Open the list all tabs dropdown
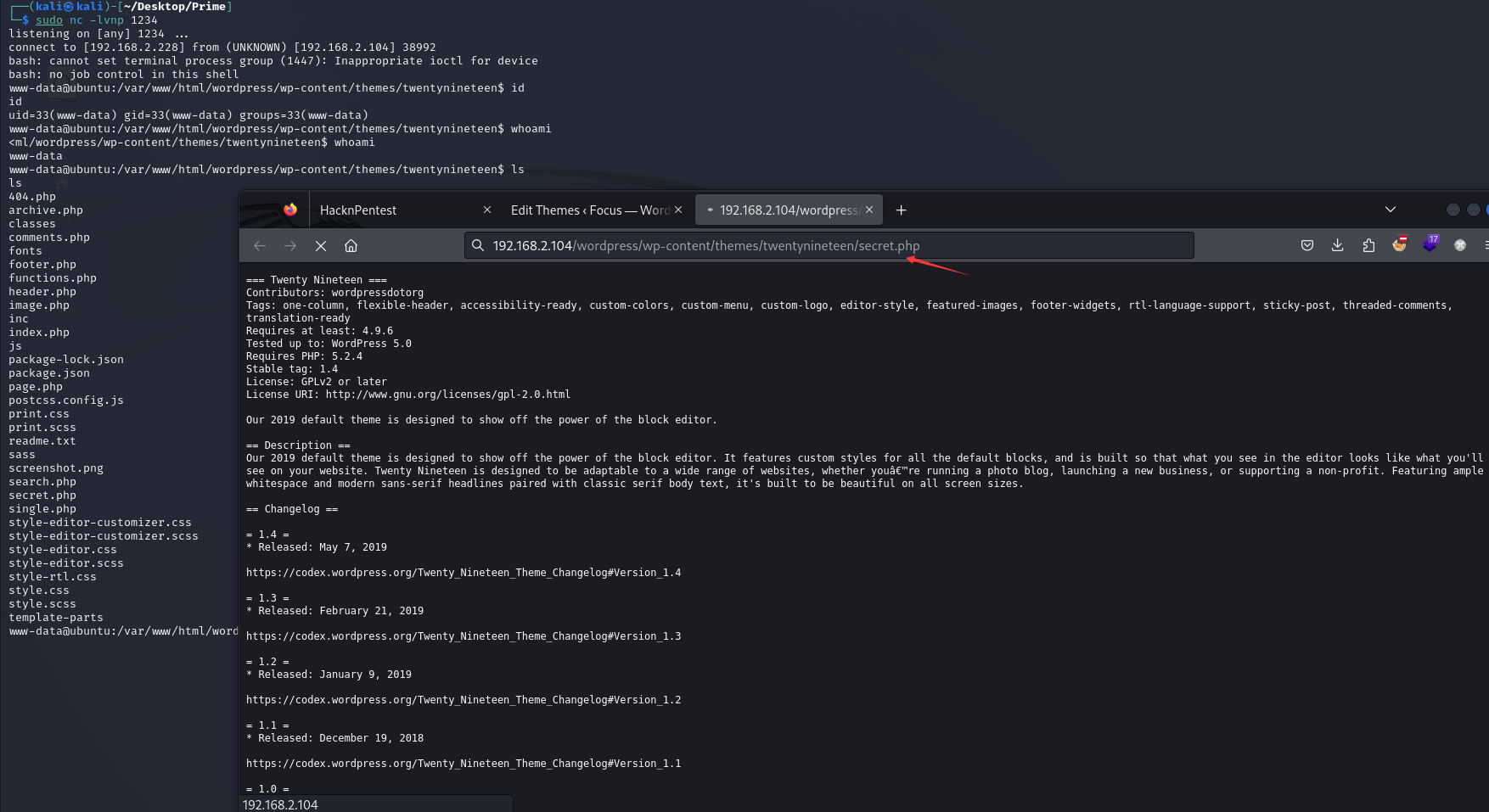Screen dimensions: 1489x812 1390,210
